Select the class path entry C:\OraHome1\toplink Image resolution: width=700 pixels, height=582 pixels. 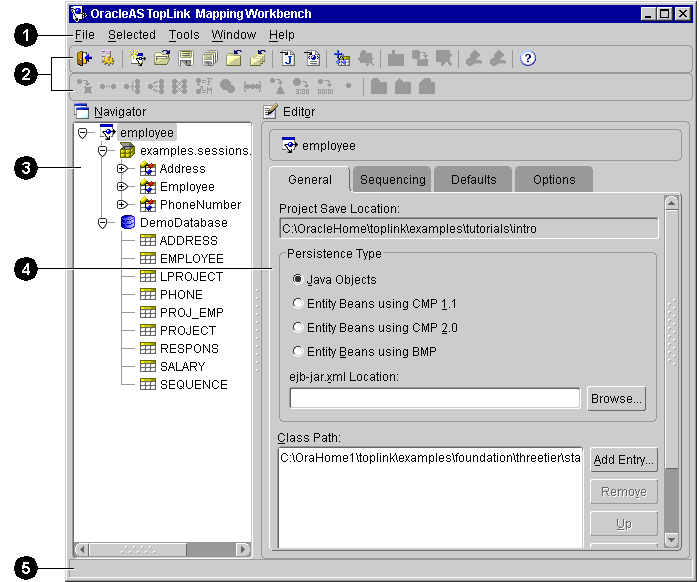click(x=430, y=458)
